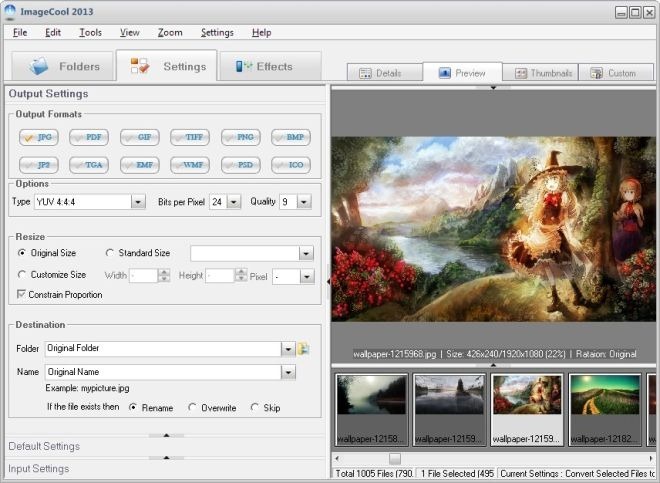Click the thumbnail strip scrollbar handle
Screen dimensions: 660x483
394,458
